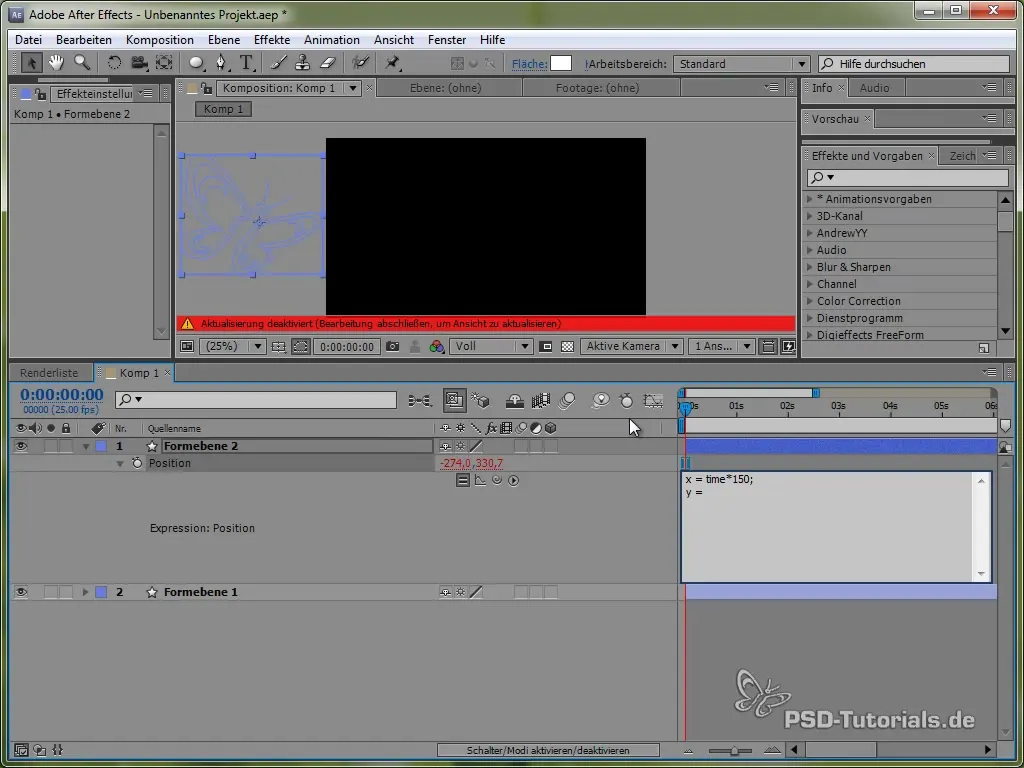
Task: Toggle the Position stopwatch
Action: (137, 463)
